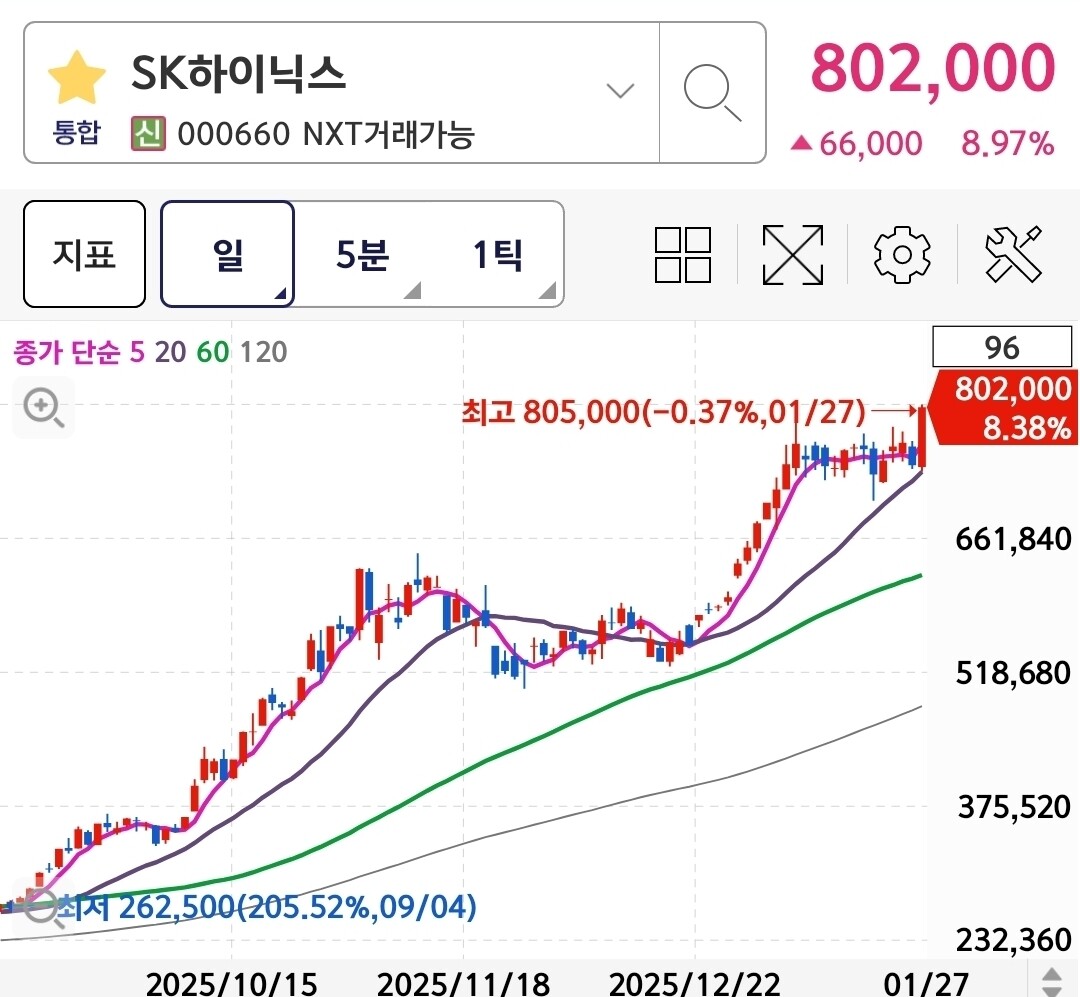Click the fullscreen expand arrows icon

point(793,254)
